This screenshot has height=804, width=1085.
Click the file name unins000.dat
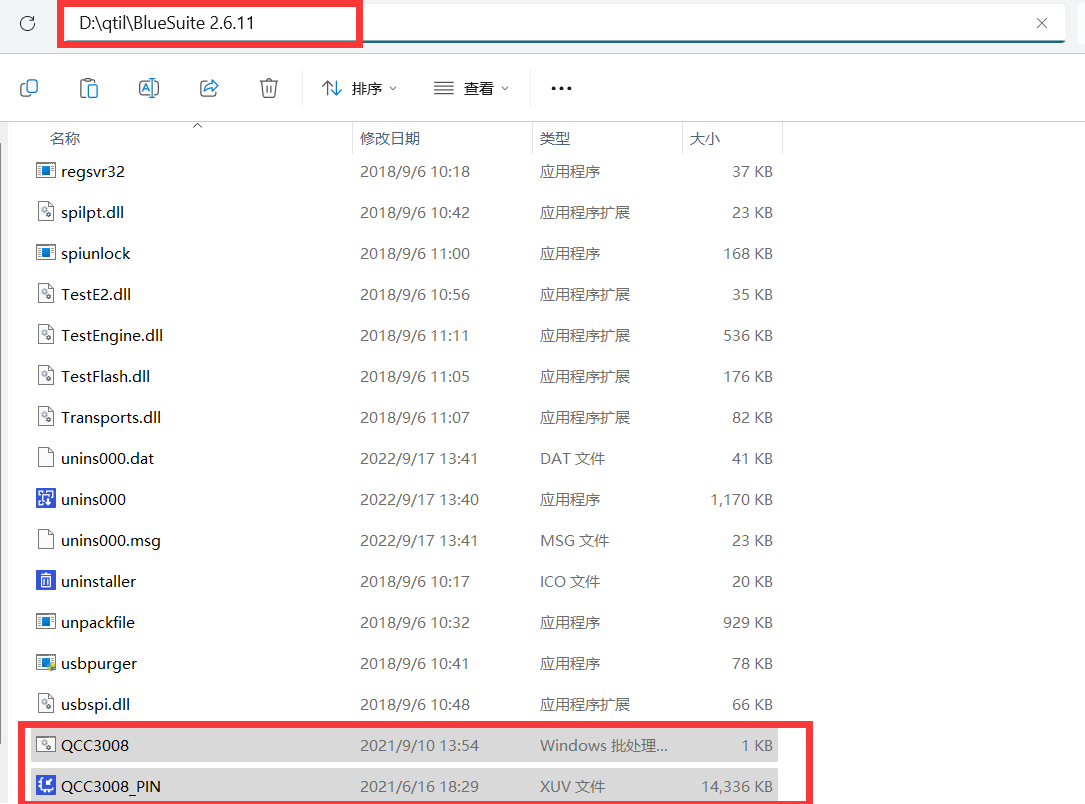click(107, 458)
